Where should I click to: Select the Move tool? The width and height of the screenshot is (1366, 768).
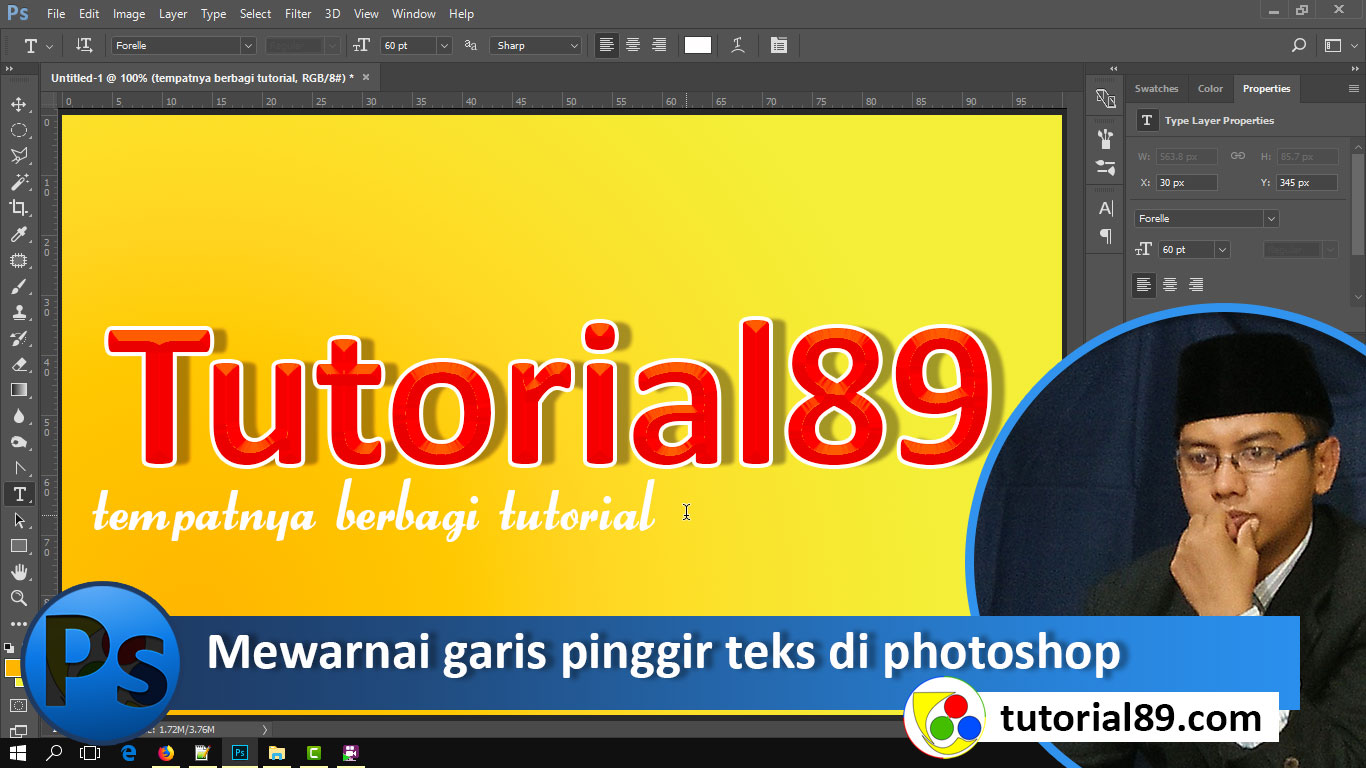tap(18, 104)
